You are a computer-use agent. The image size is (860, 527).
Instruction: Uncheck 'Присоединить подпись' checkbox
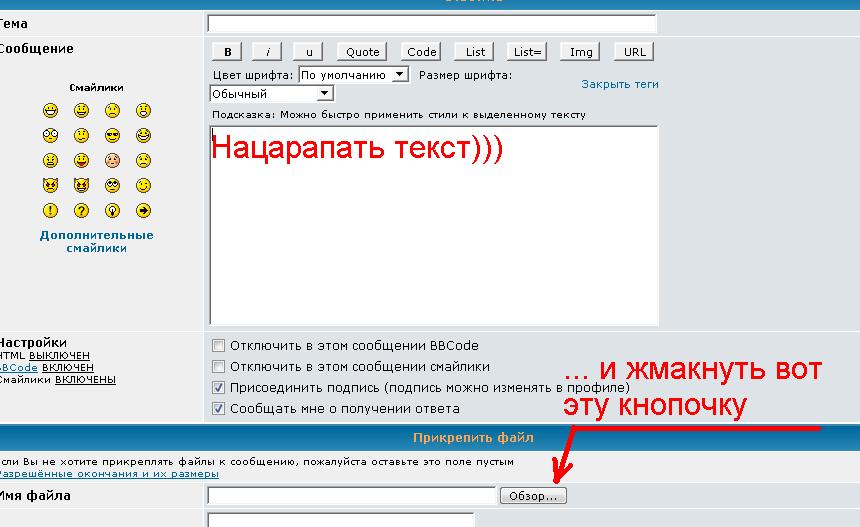[x=219, y=388]
